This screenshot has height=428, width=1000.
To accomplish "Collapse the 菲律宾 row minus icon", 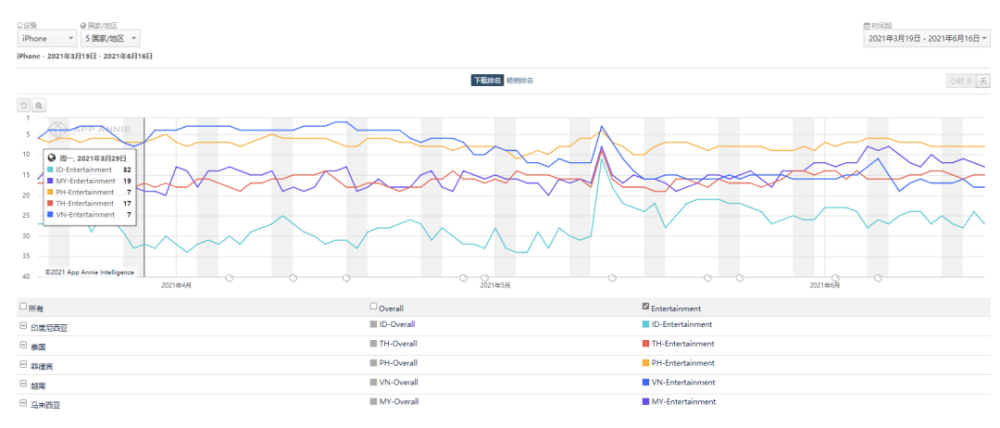I will pyautogui.click(x=24, y=364).
